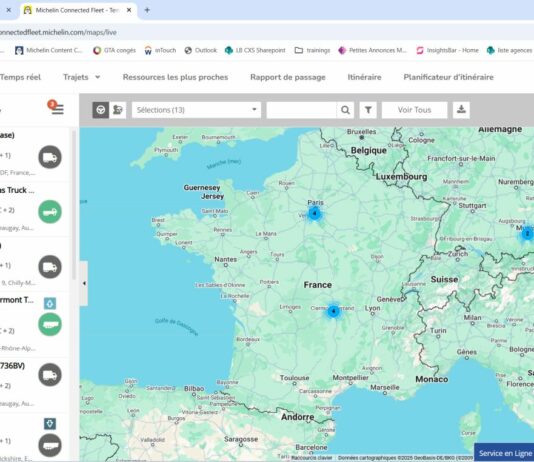The width and height of the screenshot is (534, 462).
Task: Click the green truck status icon
Action: (50, 212)
